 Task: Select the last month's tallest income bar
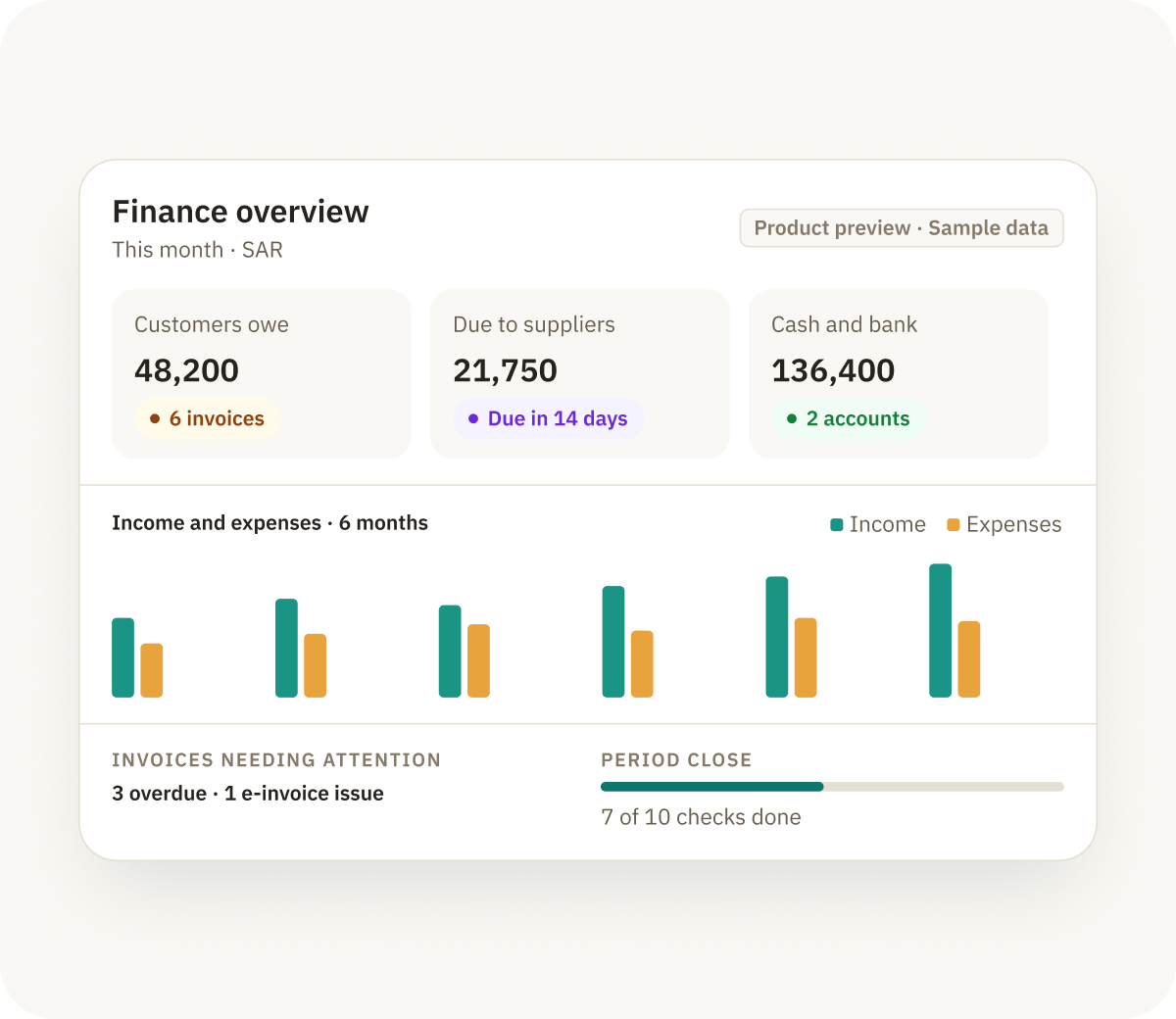(941, 631)
